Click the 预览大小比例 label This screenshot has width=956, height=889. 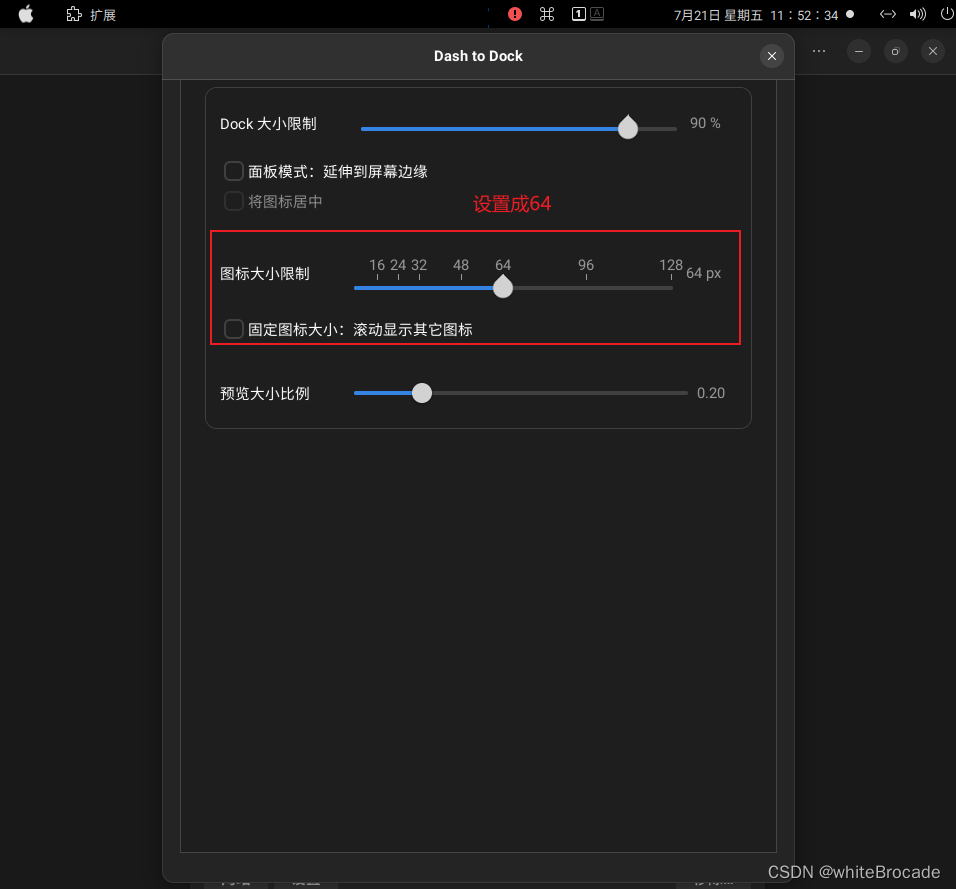[x=265, y=394]
